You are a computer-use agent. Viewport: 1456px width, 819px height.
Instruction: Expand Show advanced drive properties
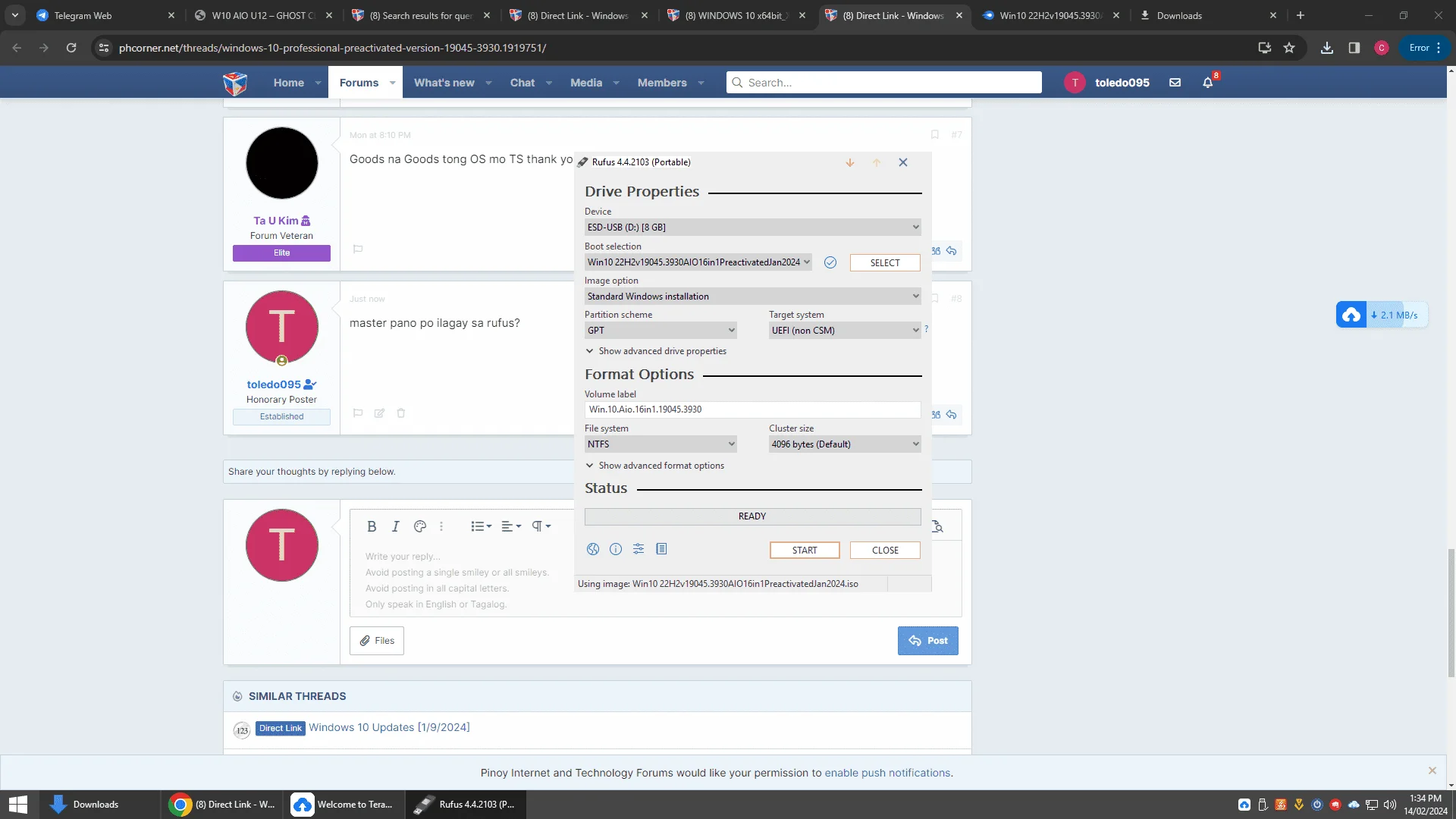tap(656, 351)
